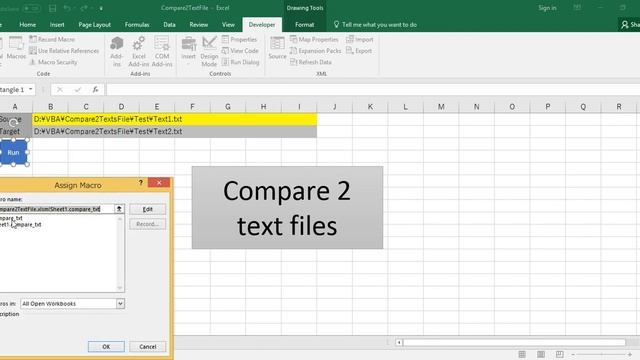Open Excel Add-ins dialog

pos(139,51)
